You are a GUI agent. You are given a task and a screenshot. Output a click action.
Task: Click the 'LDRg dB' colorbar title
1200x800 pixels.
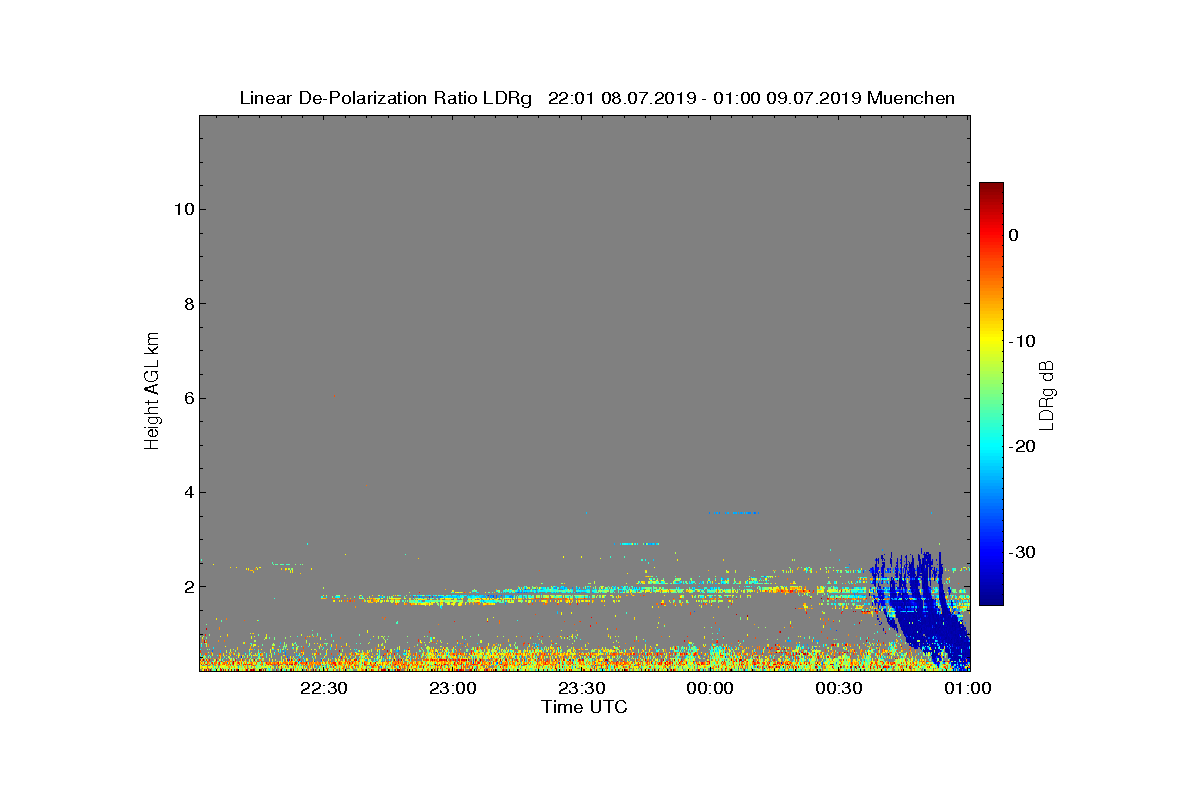(1047, 394)
